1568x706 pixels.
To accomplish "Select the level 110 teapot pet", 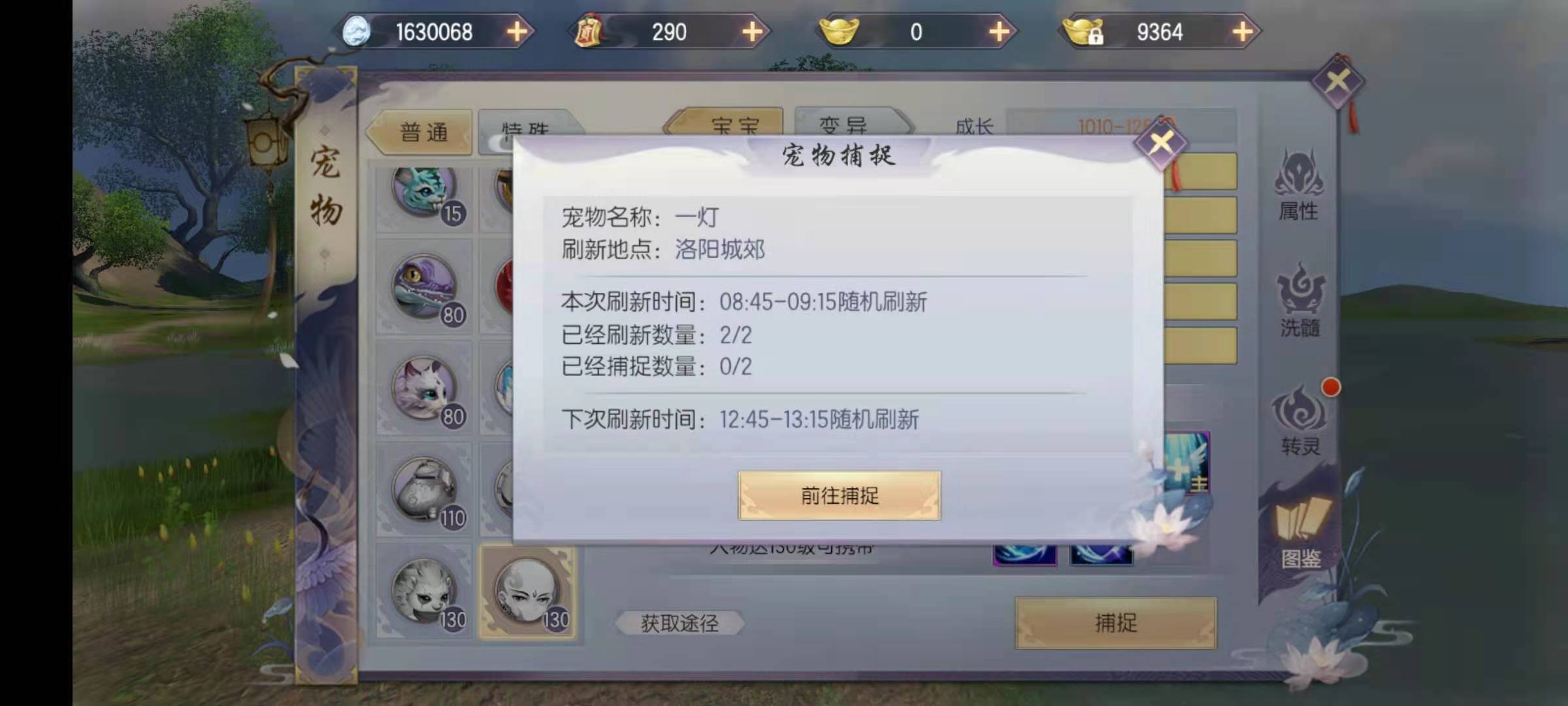I will pos(426,492).
